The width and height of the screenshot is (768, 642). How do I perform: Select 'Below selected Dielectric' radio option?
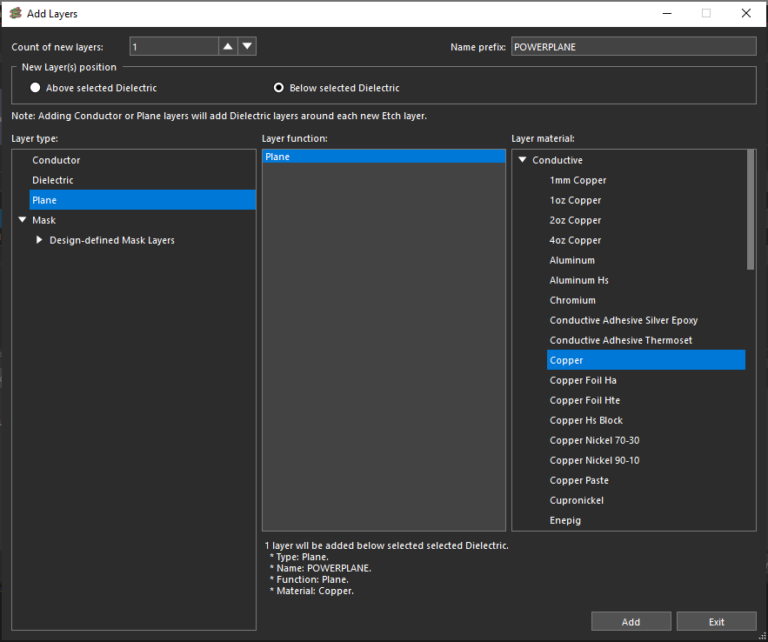tap(279, 88)
